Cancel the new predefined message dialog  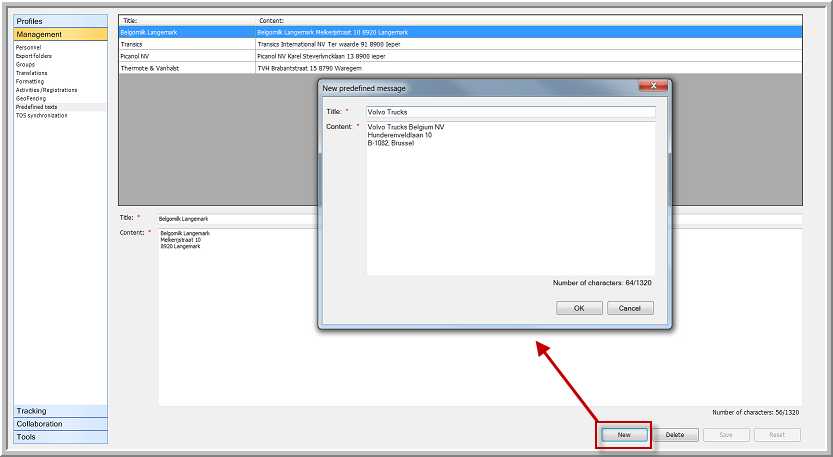click(x=630, y=308)
